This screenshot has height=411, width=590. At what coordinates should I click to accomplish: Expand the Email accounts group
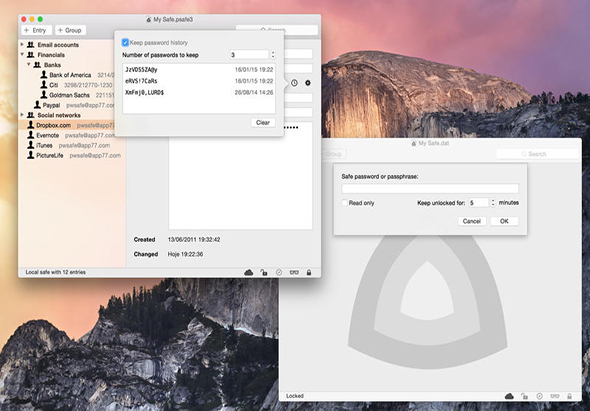[22, 44]
